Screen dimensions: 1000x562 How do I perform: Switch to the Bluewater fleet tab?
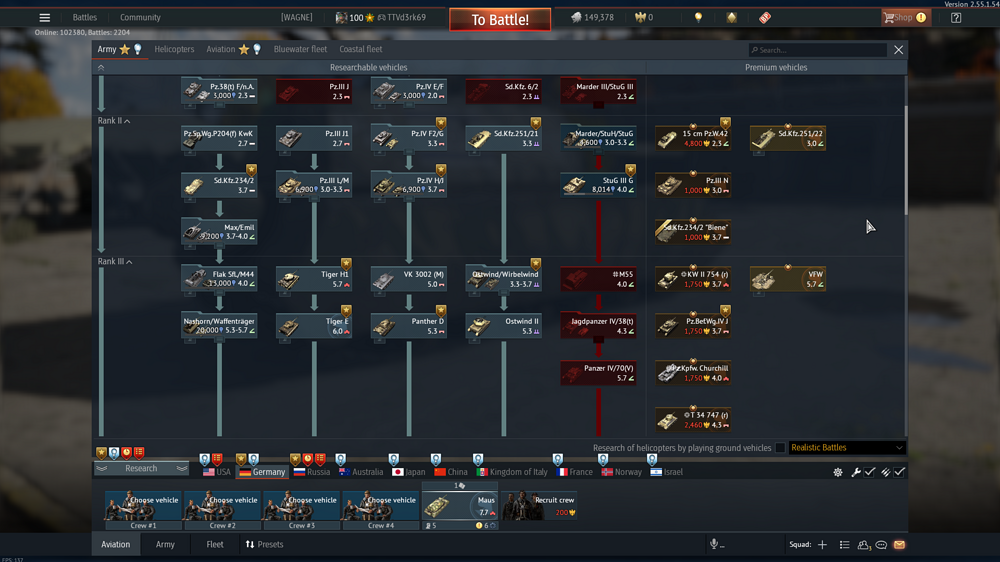[x=300, y=49]
